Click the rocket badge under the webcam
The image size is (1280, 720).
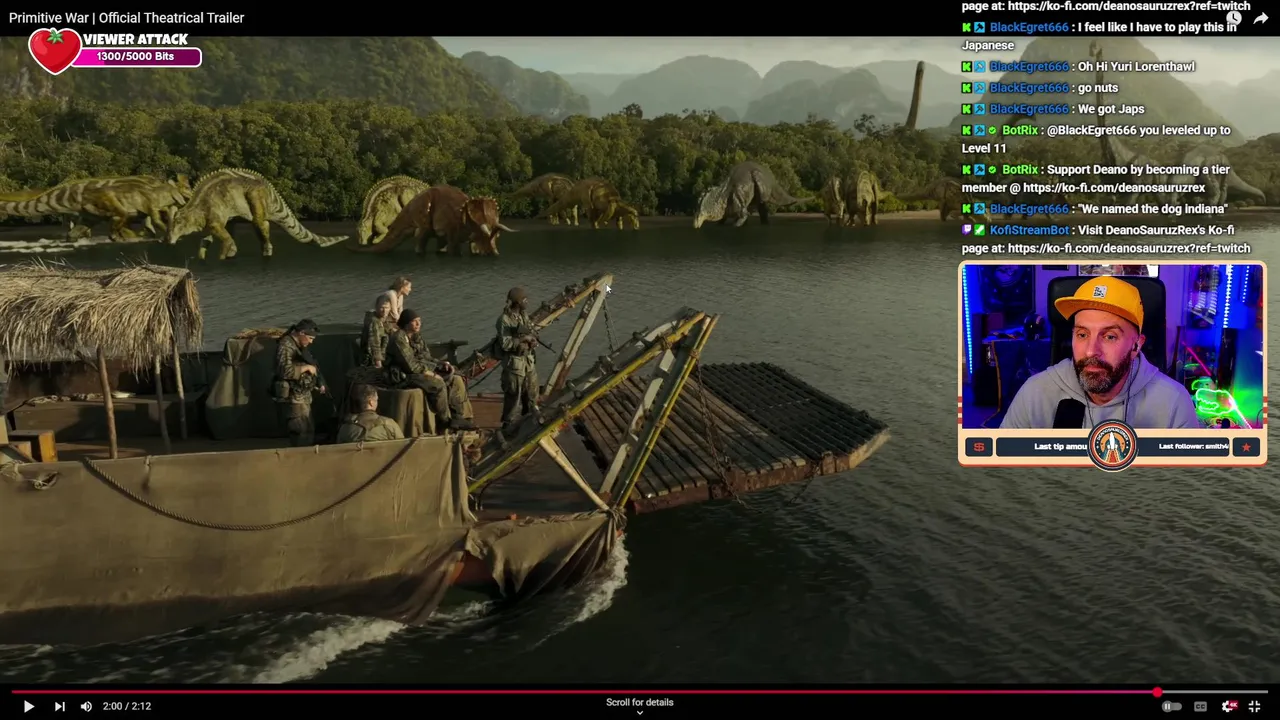[1112, 446]
